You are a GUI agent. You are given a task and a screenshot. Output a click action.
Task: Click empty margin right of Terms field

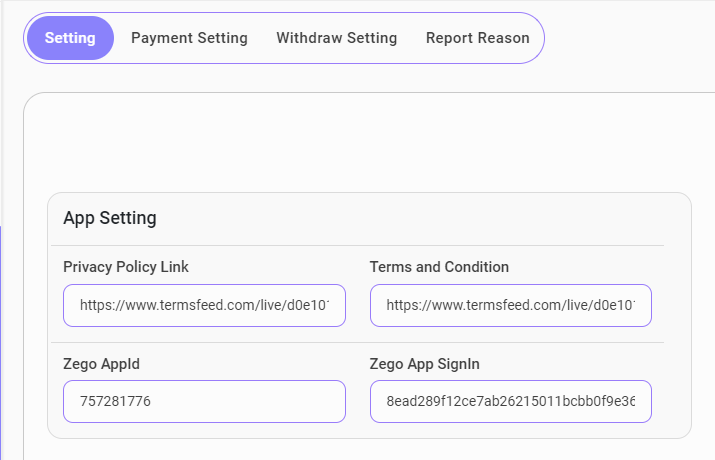[671, 305]
